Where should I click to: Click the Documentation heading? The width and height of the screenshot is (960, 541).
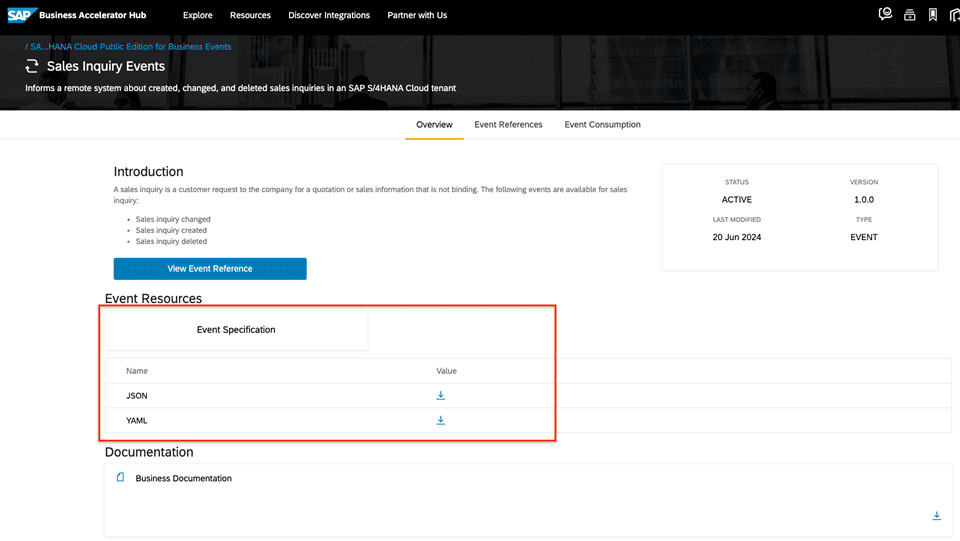click(x=149, y=452)
